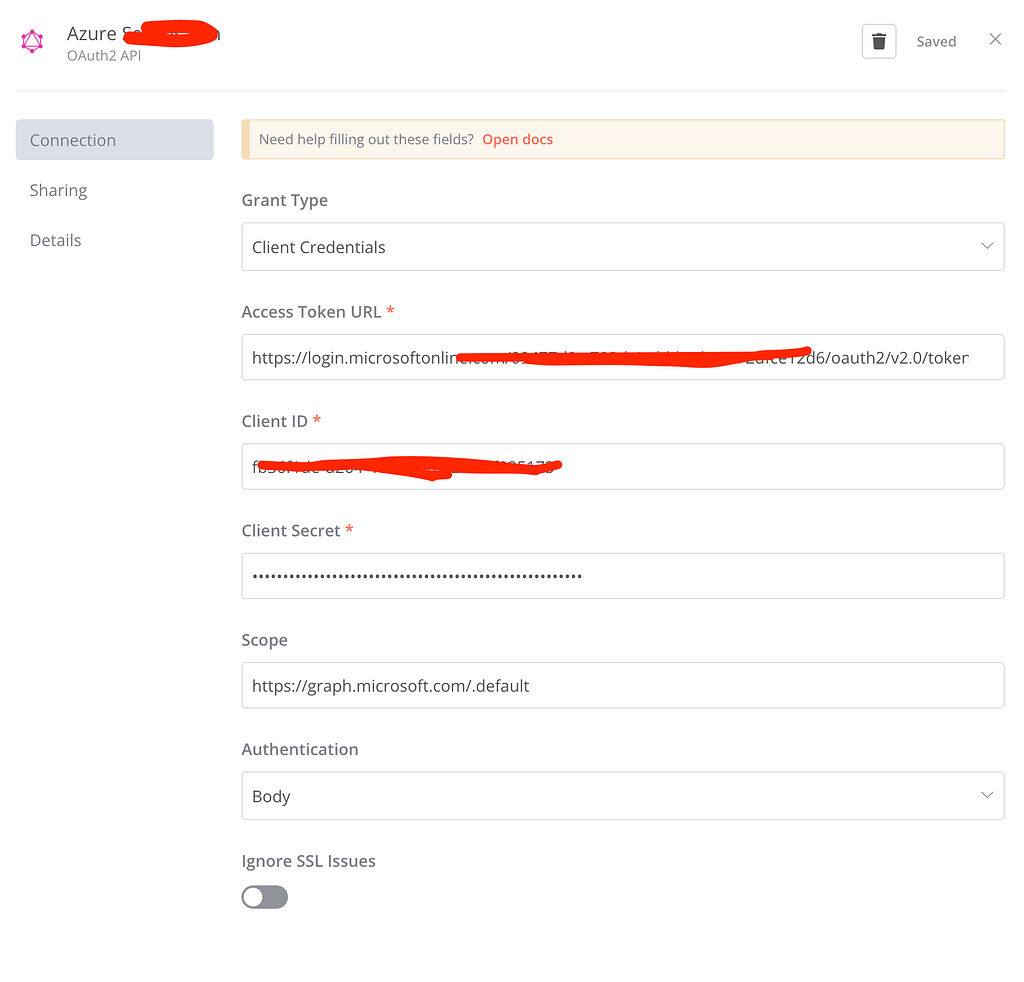Click the Grant Type dropdown chevron
The height and width of the screenshot is (982, 1024).
[987, 246]
